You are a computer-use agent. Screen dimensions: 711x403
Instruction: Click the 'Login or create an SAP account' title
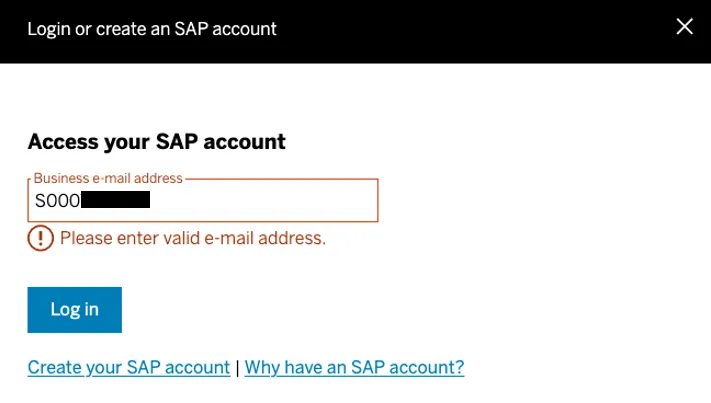point(152,28)
